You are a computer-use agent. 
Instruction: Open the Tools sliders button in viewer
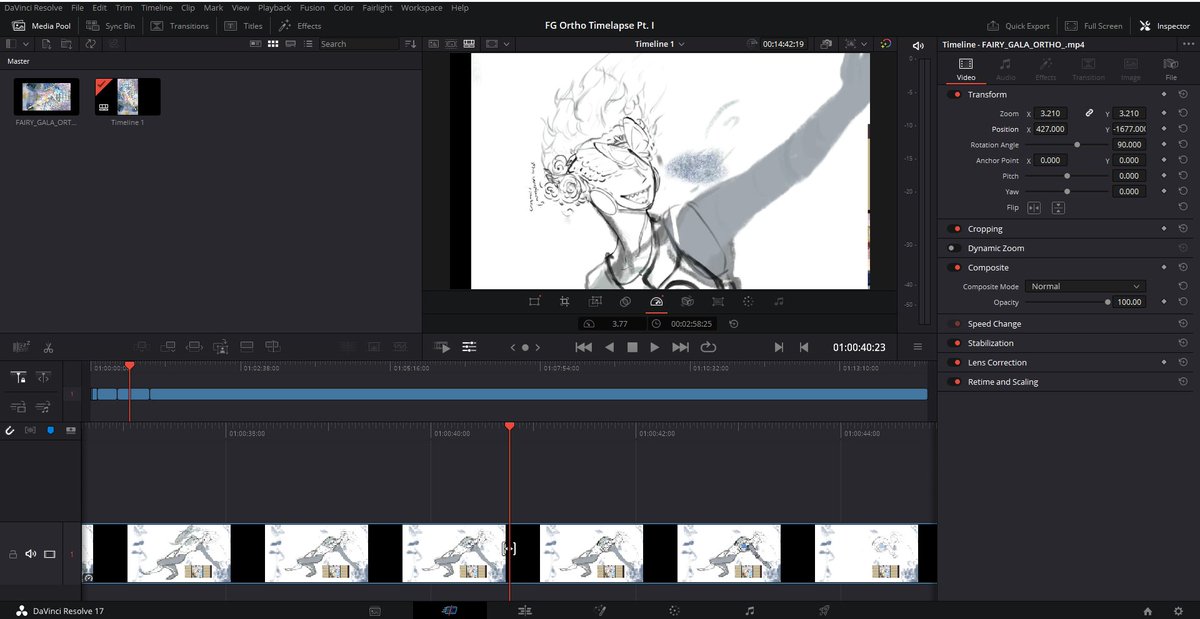tap(469, 347)
